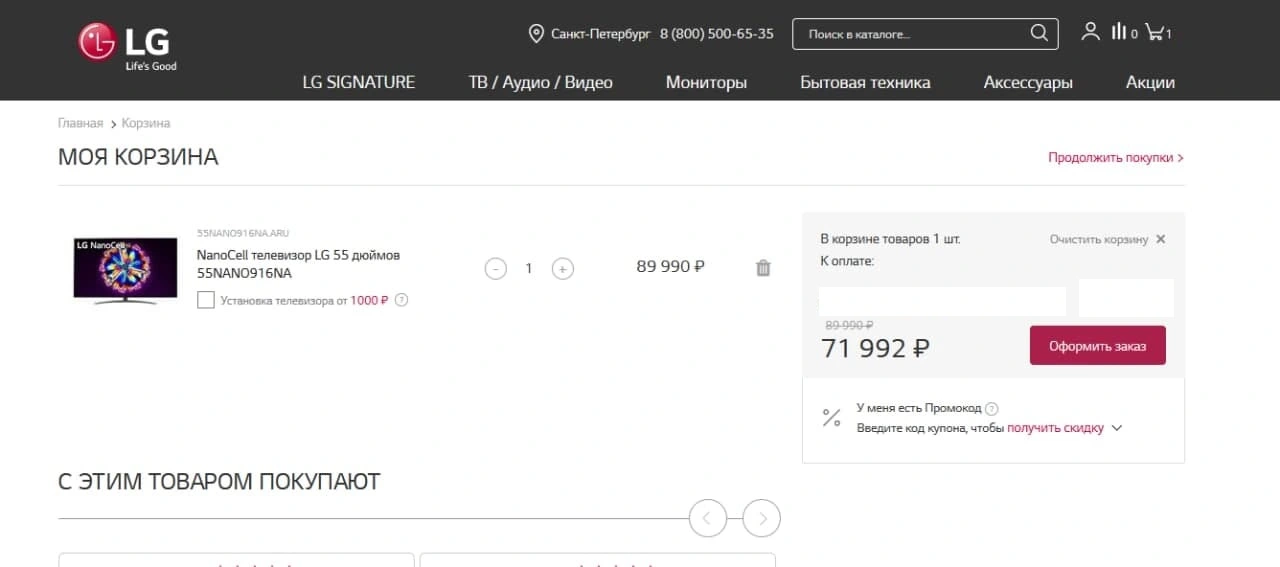This screenshot has height=567, width=1280.
Task: Delete the TV using the trash icon
Action: [763, 268]
